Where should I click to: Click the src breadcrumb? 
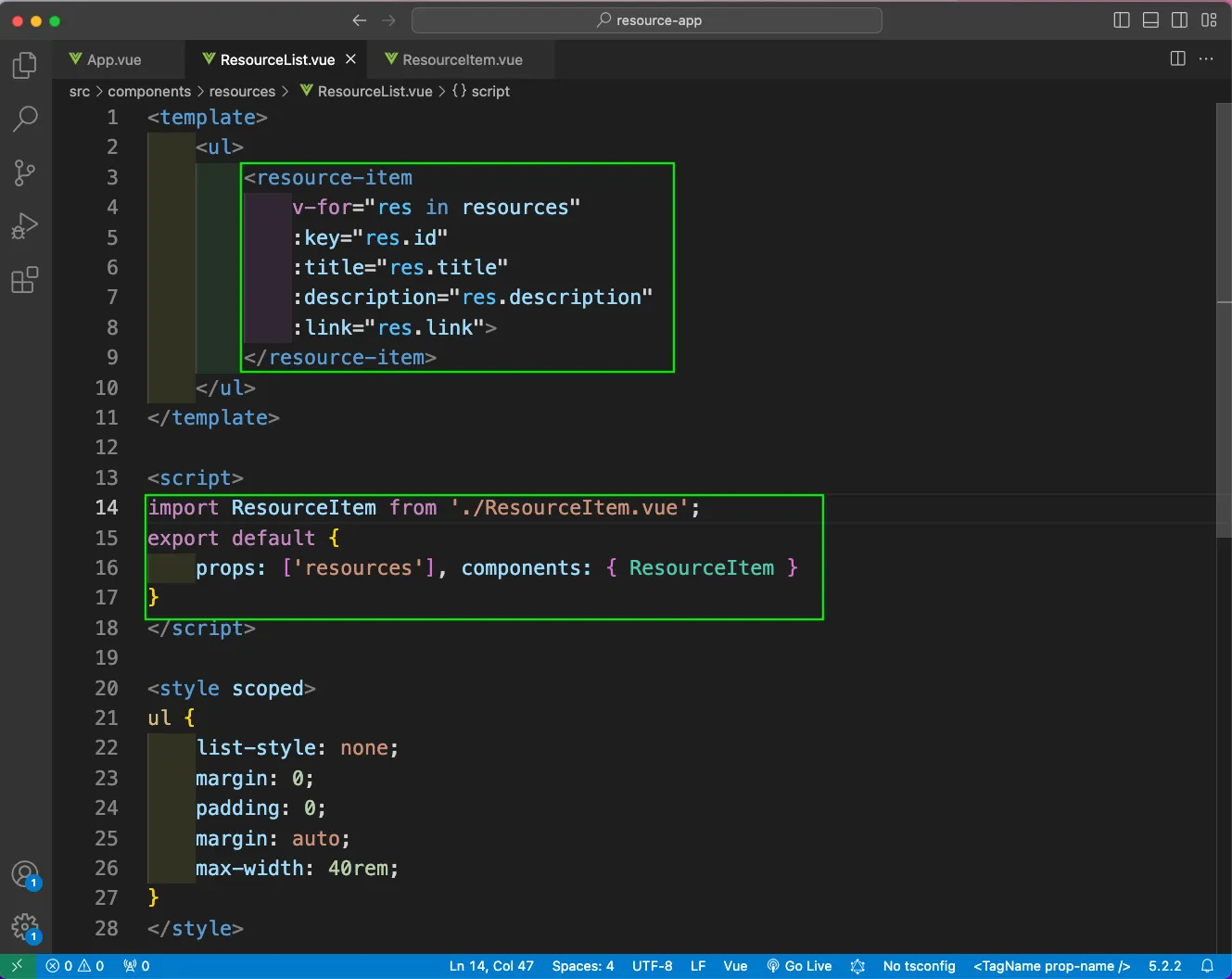click(x=80, y=92)
